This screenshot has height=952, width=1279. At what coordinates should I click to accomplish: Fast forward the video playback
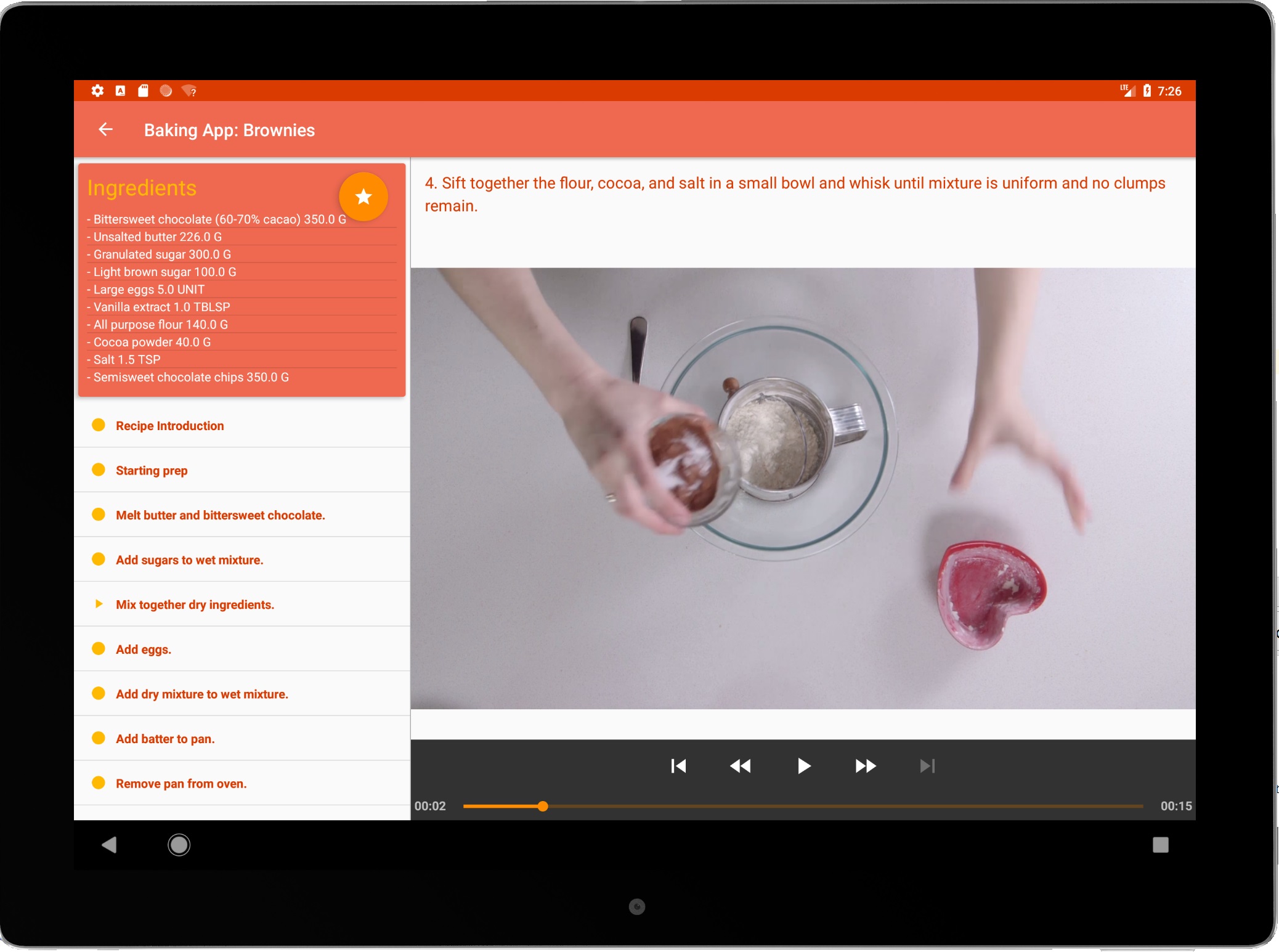click(865, 766)
